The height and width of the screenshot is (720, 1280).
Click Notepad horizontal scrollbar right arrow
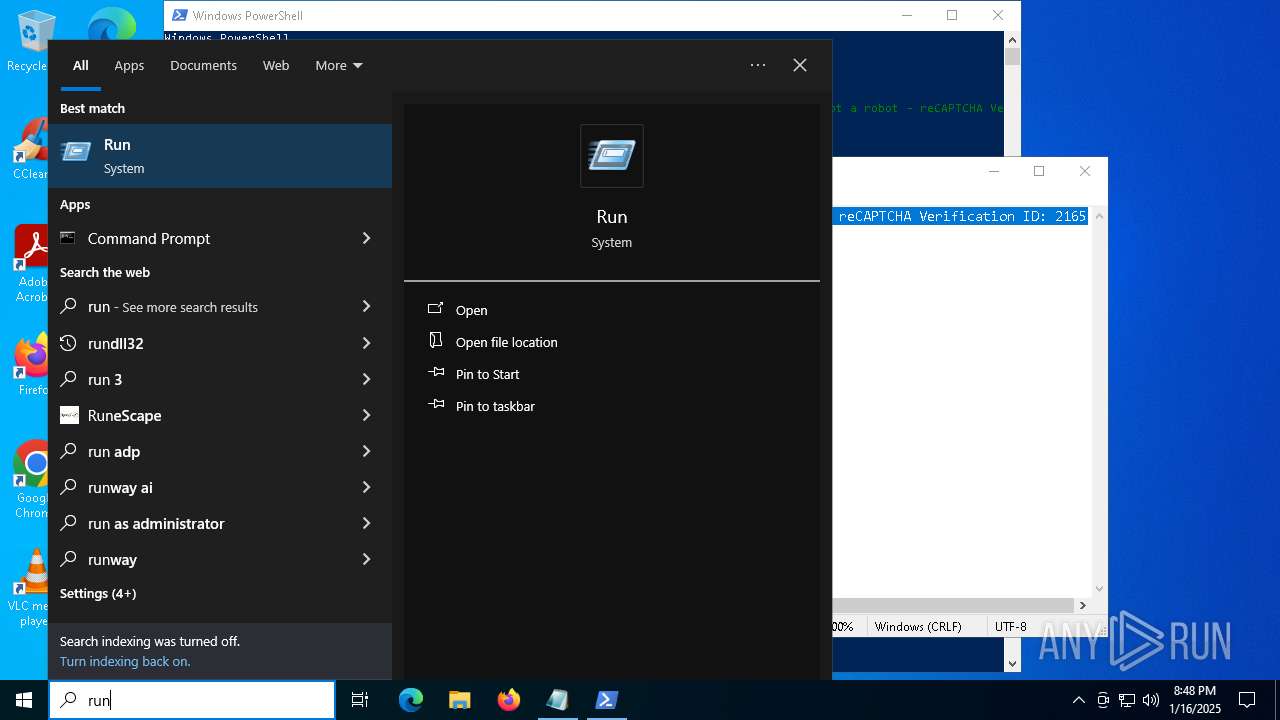(1082, 605)
